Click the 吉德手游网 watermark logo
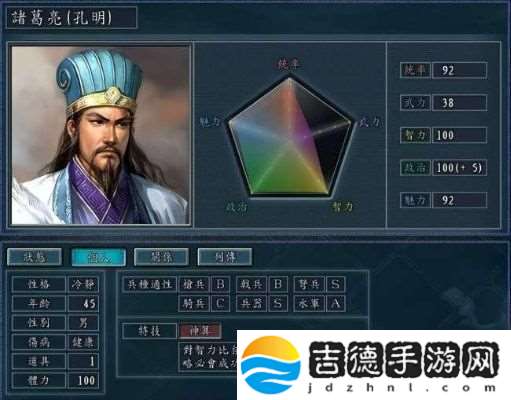Image resolution: width=511 pixels, height=400 pixels. 374,365
